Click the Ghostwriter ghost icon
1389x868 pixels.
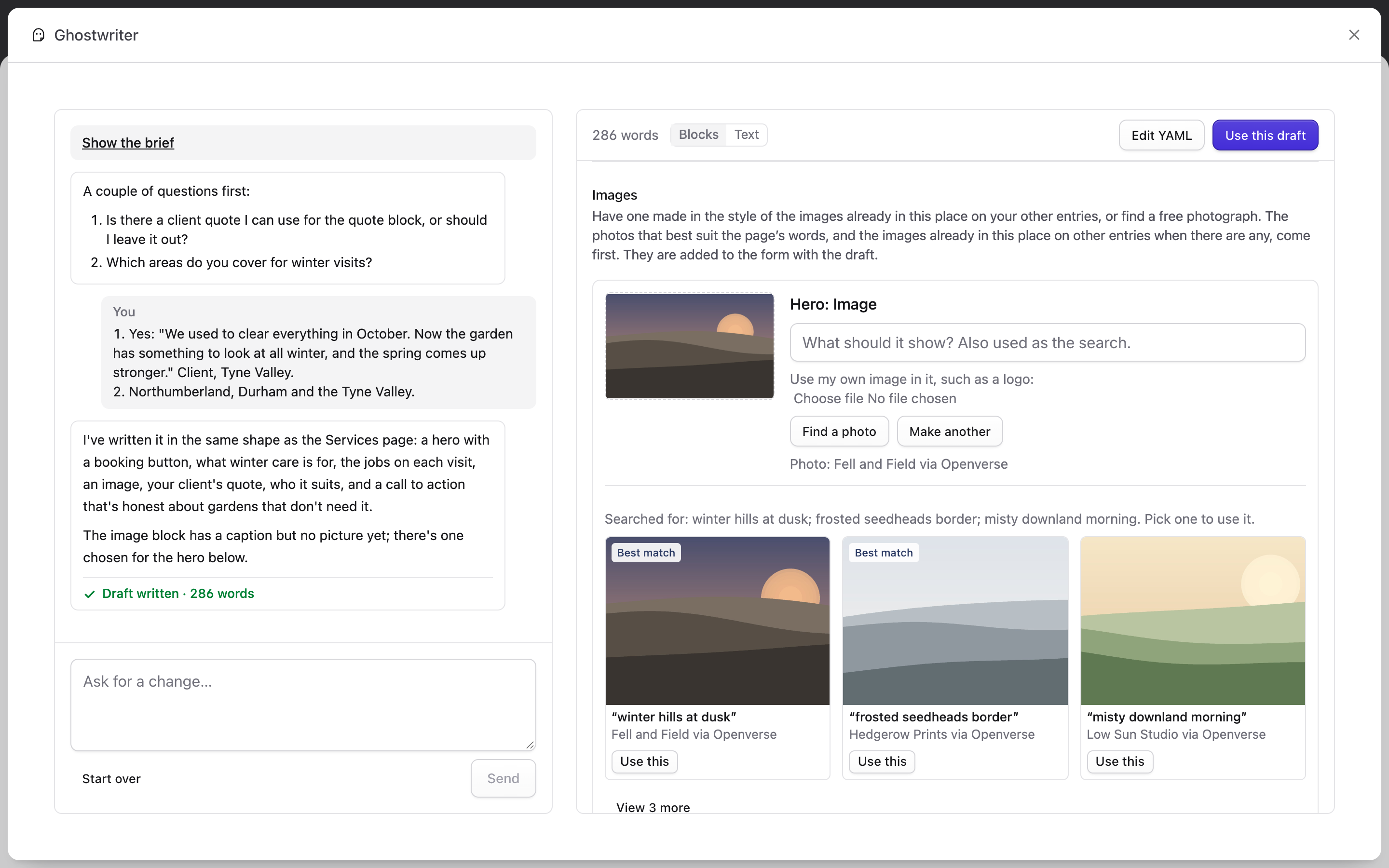(x=39, y=35)
